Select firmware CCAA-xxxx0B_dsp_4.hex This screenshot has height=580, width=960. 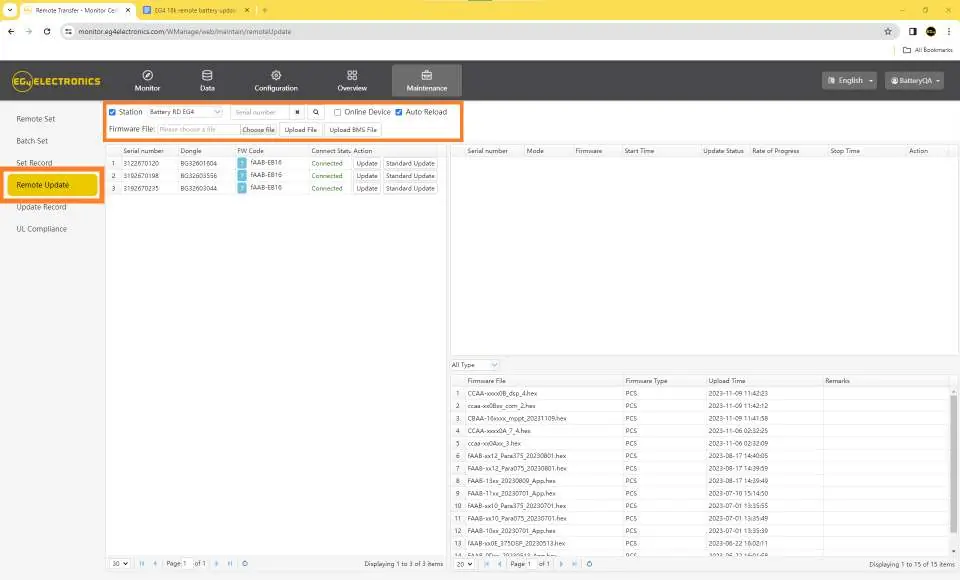tap(502, 393)
